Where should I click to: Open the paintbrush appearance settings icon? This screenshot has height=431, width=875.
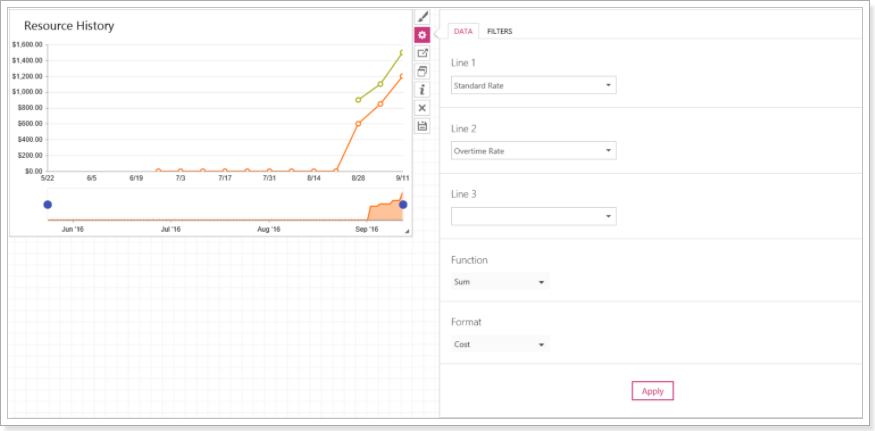point(422,17)
